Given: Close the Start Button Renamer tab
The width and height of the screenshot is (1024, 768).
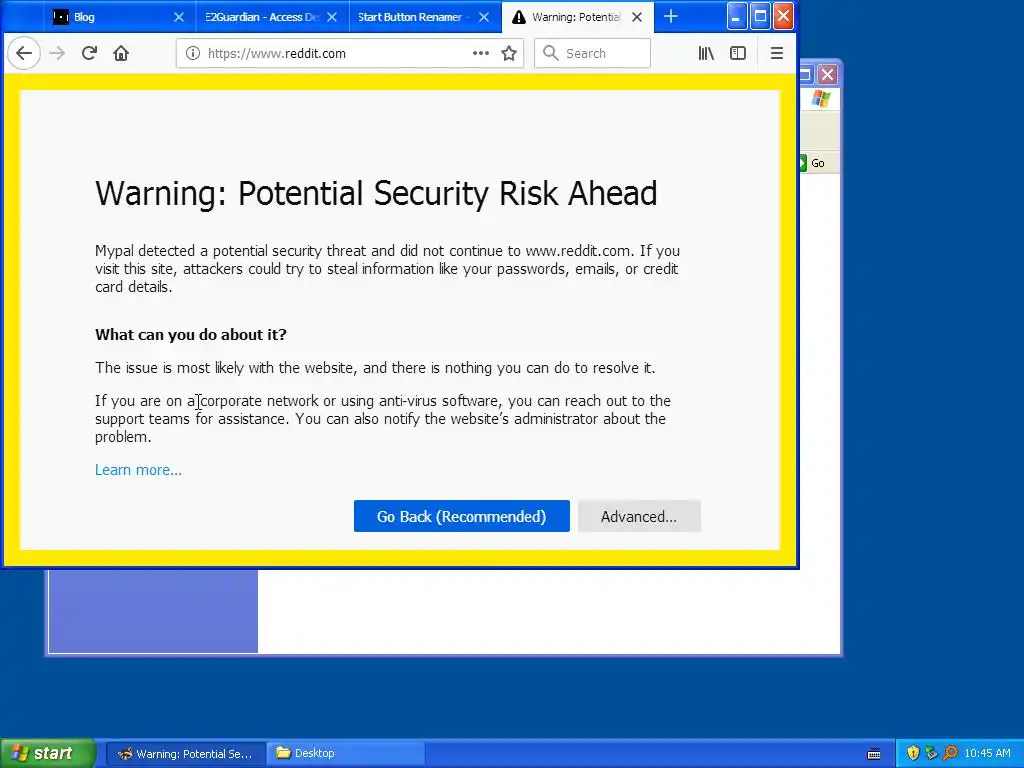Looking at the screenshot, I should point(484,18).
